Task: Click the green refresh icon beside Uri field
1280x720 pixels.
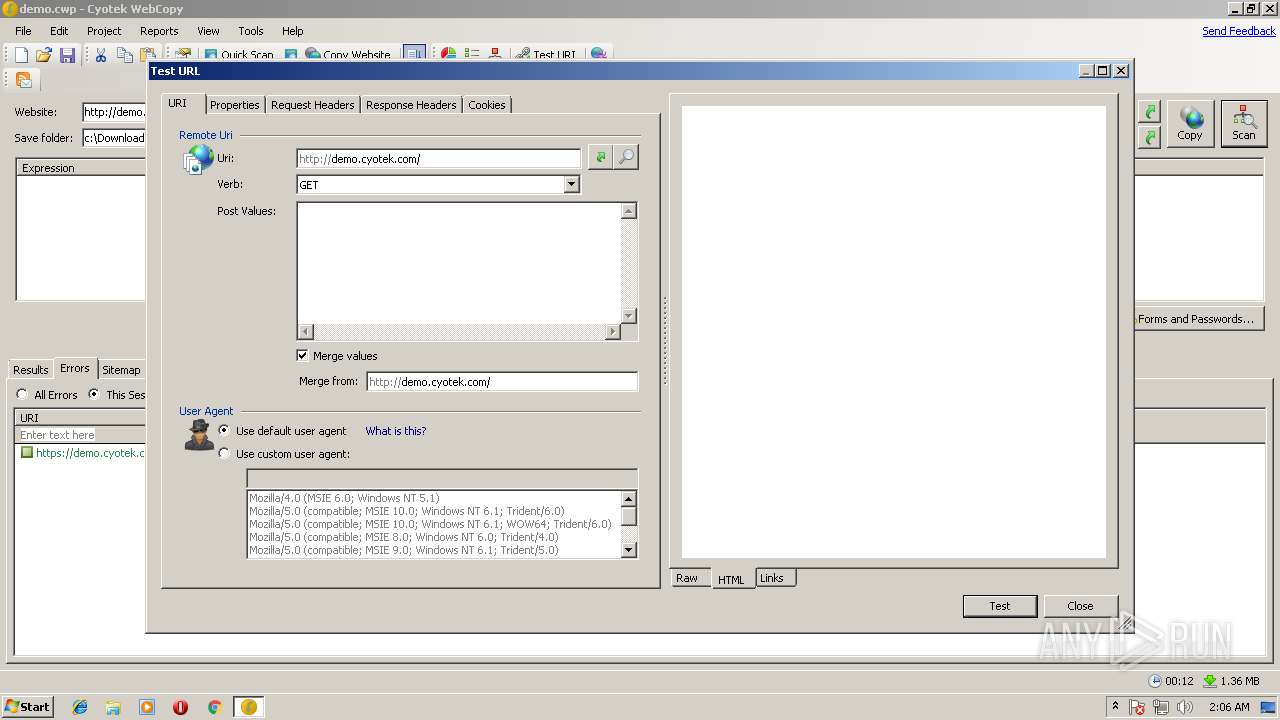Action: pos(600,157)
